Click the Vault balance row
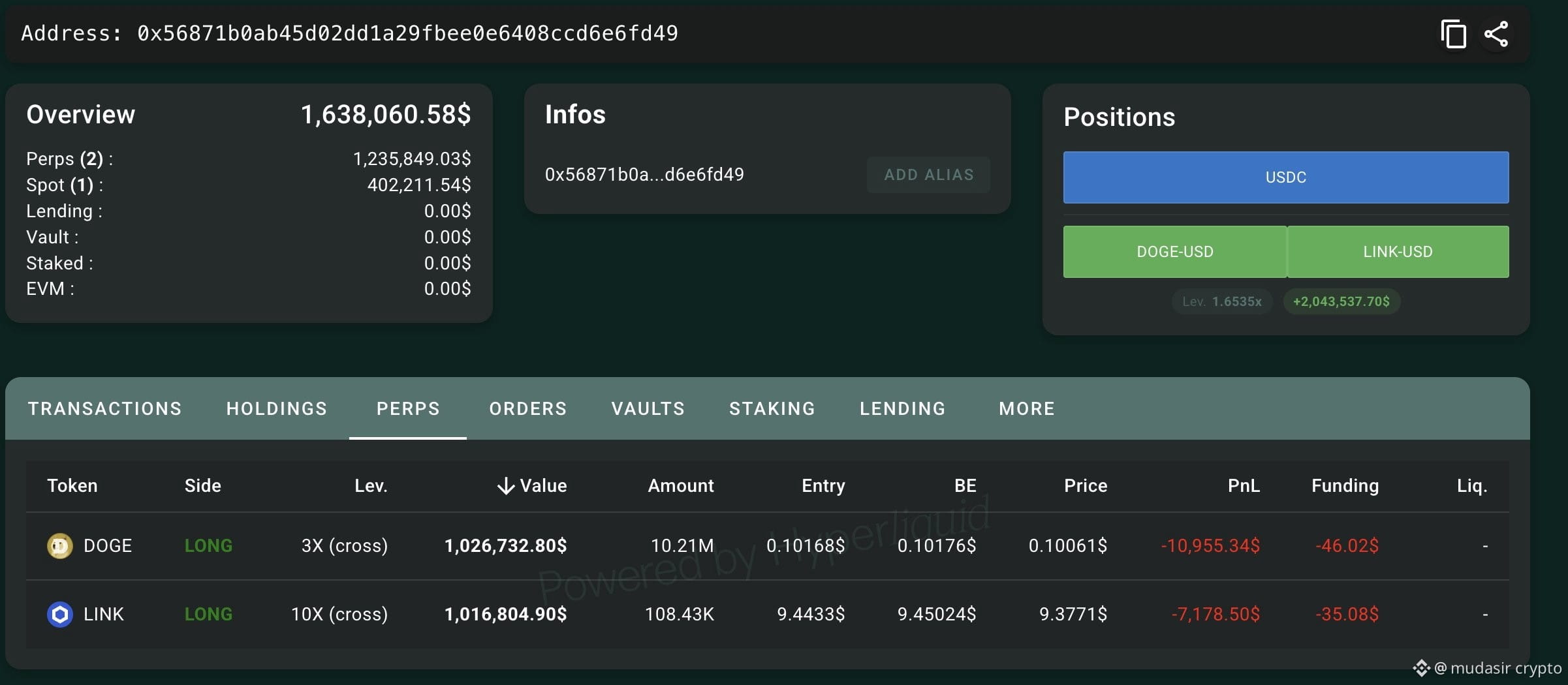1568x685 pixels. [249, 237]
